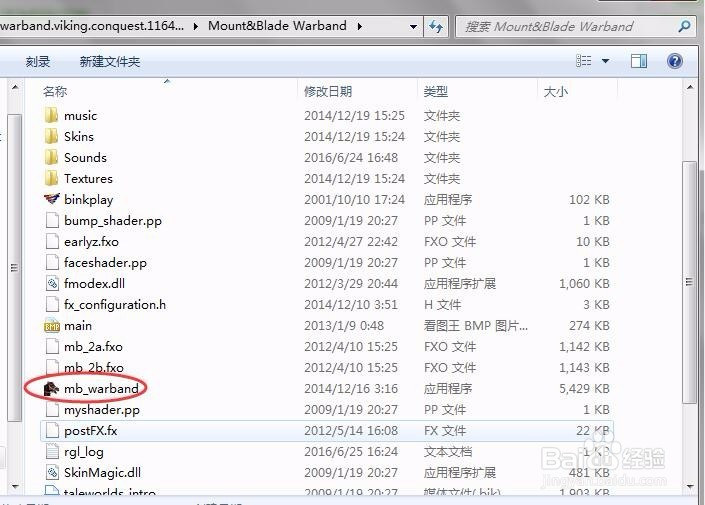The image size is (705, 505).
Task: Click the 看图王 BMP 图片 type cell
Action: click(x=475, y=326)
